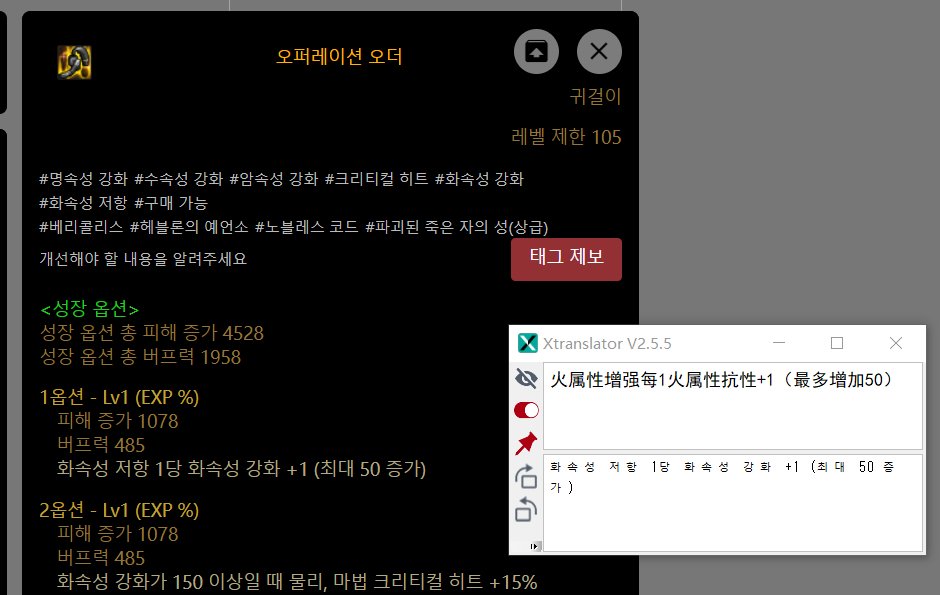
Task: Click the 귀걸이 item type text
Action: click(x=595, y=96)
